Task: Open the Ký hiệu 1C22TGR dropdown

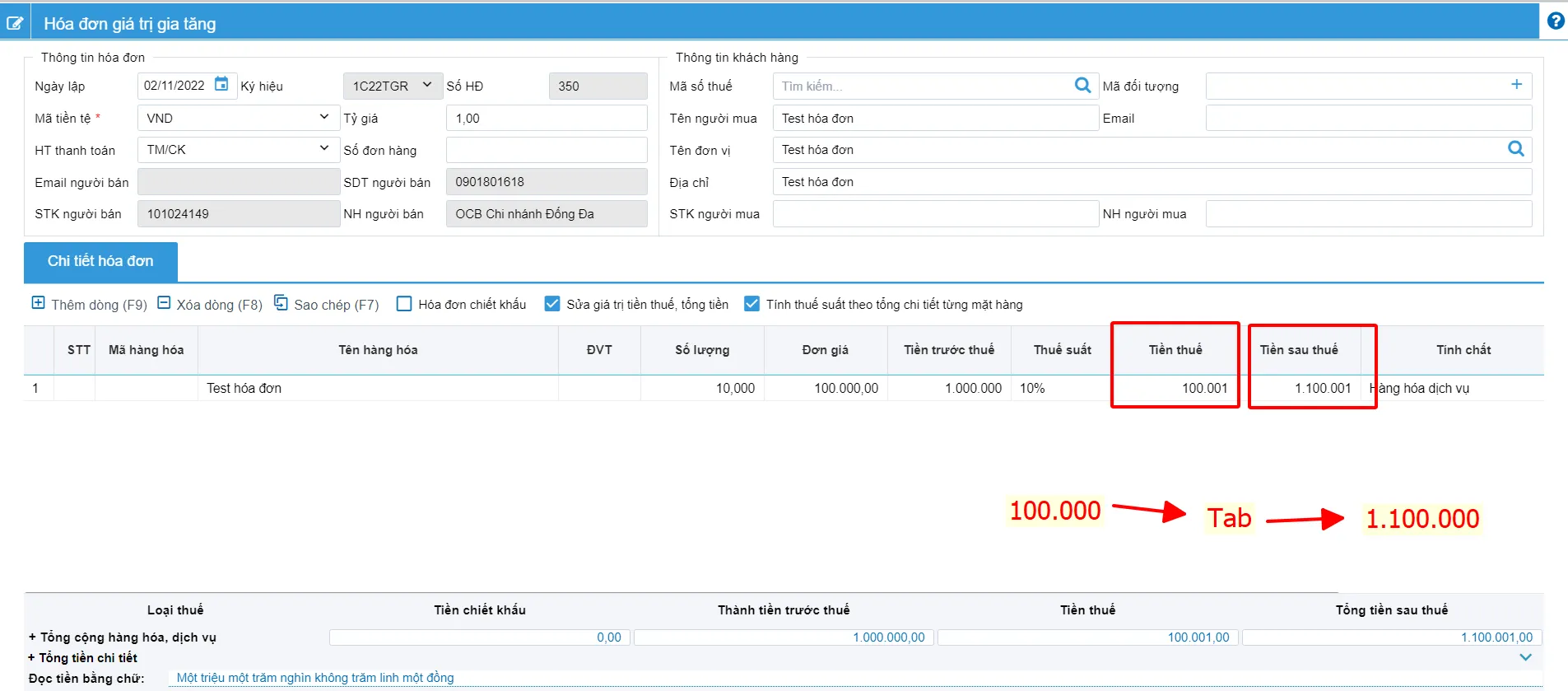Action: (x=393, y=86)
